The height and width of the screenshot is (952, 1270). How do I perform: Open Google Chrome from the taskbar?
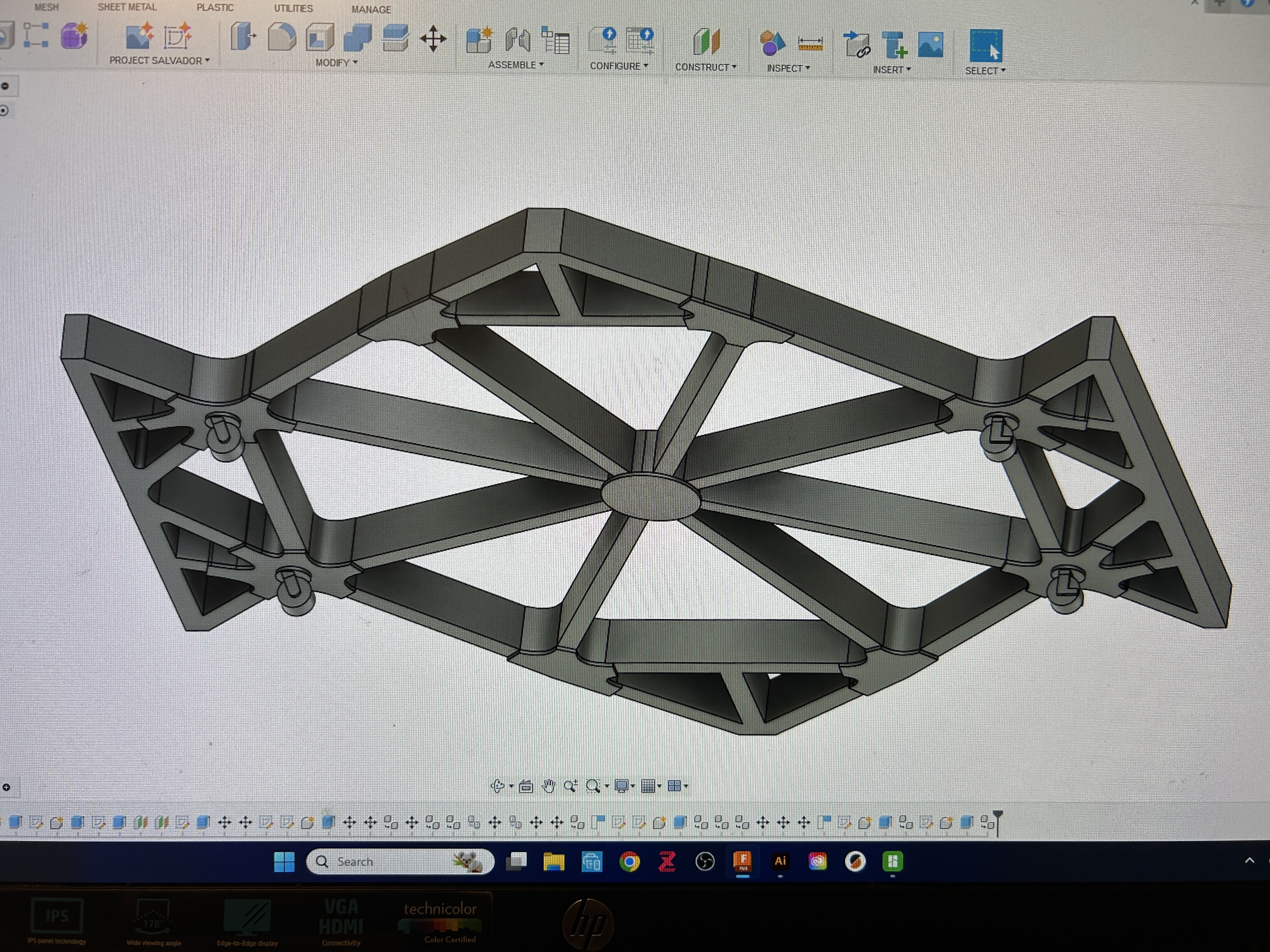(630, 861)
